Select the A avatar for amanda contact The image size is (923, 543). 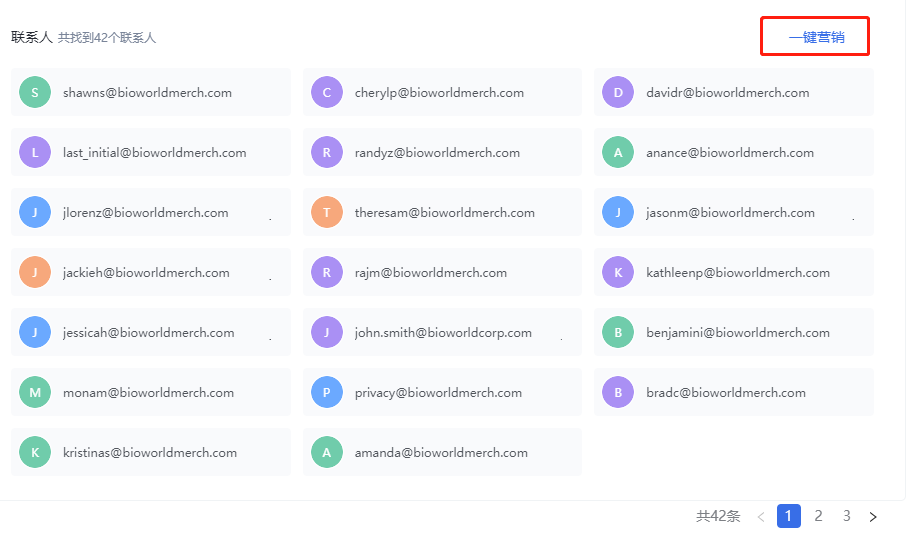pos(327,452)
